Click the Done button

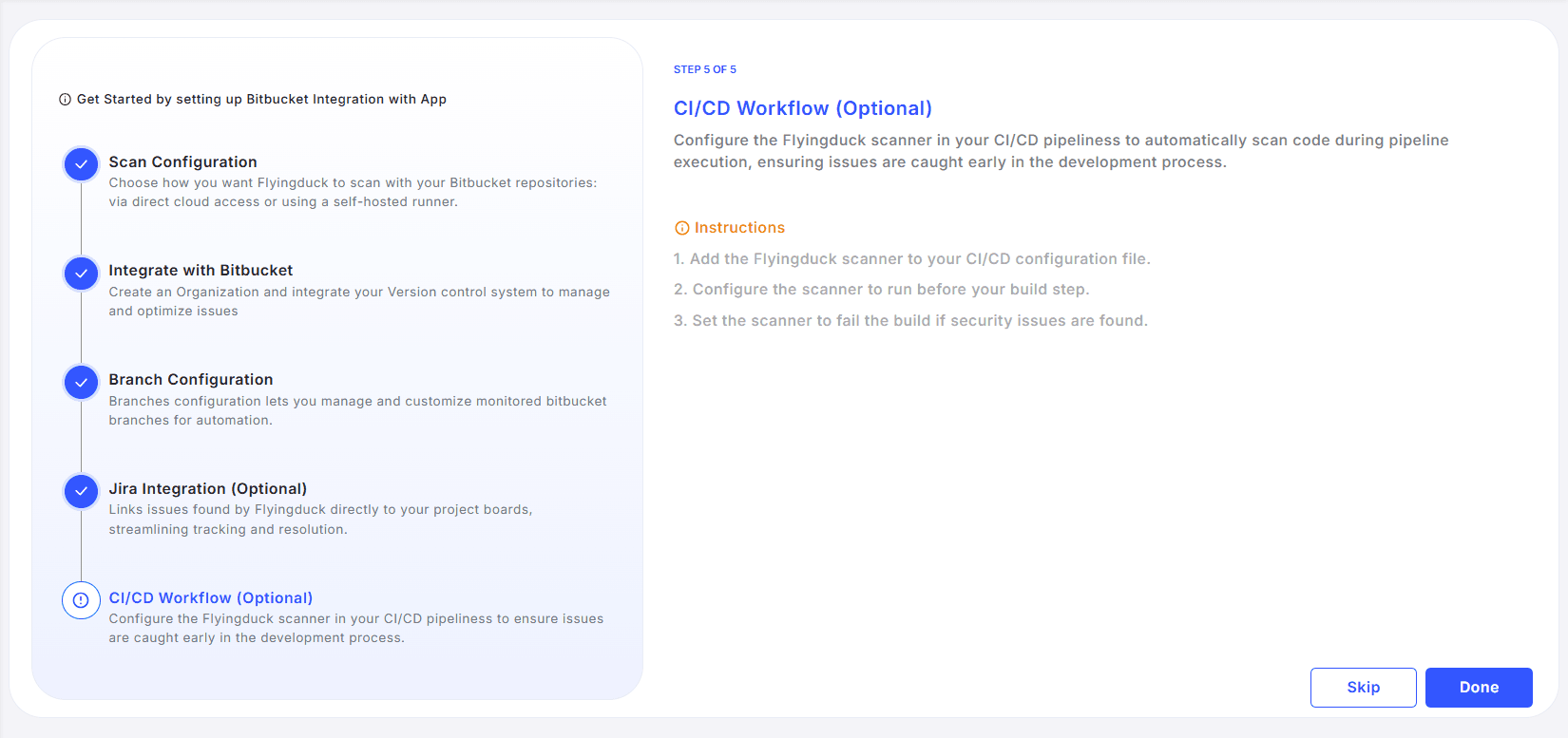[x=1478, y=688]
